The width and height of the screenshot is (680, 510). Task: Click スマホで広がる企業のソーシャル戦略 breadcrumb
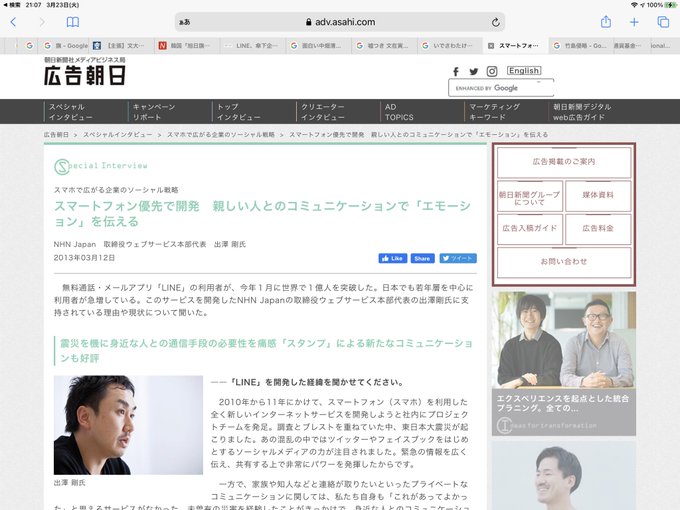(x=221, y=135)
